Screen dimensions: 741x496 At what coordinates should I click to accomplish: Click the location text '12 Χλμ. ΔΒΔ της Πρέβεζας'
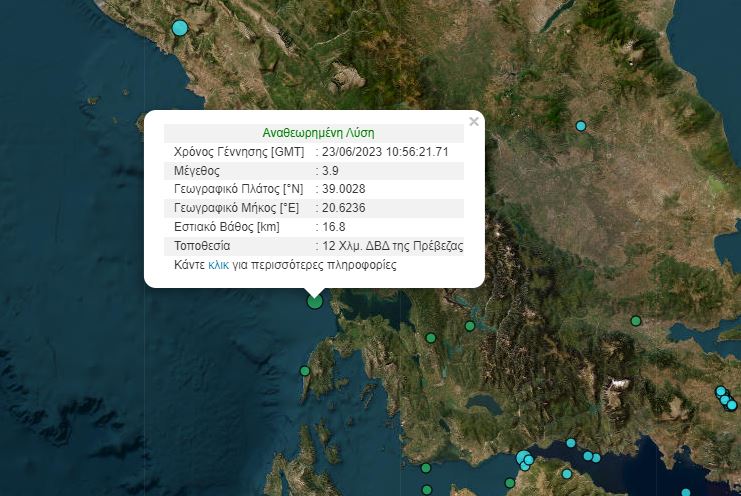click(x=393, y=246)
